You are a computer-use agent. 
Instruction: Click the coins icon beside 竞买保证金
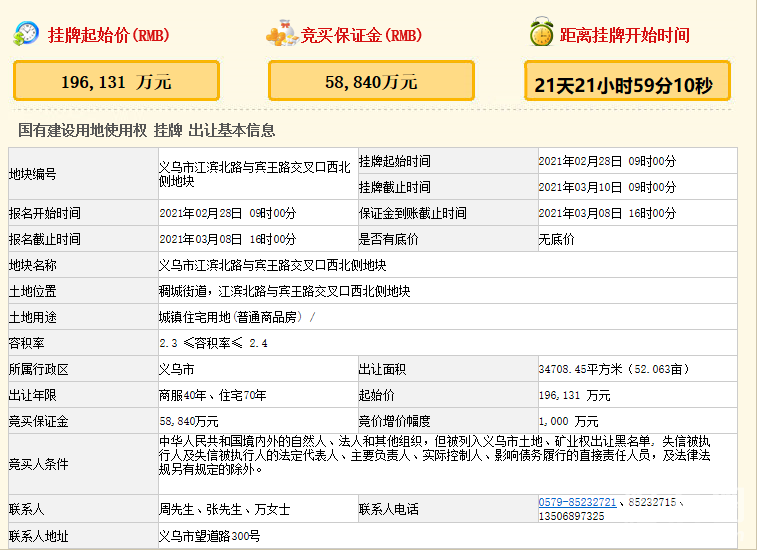pyautogui.click(x=282, y=34)
